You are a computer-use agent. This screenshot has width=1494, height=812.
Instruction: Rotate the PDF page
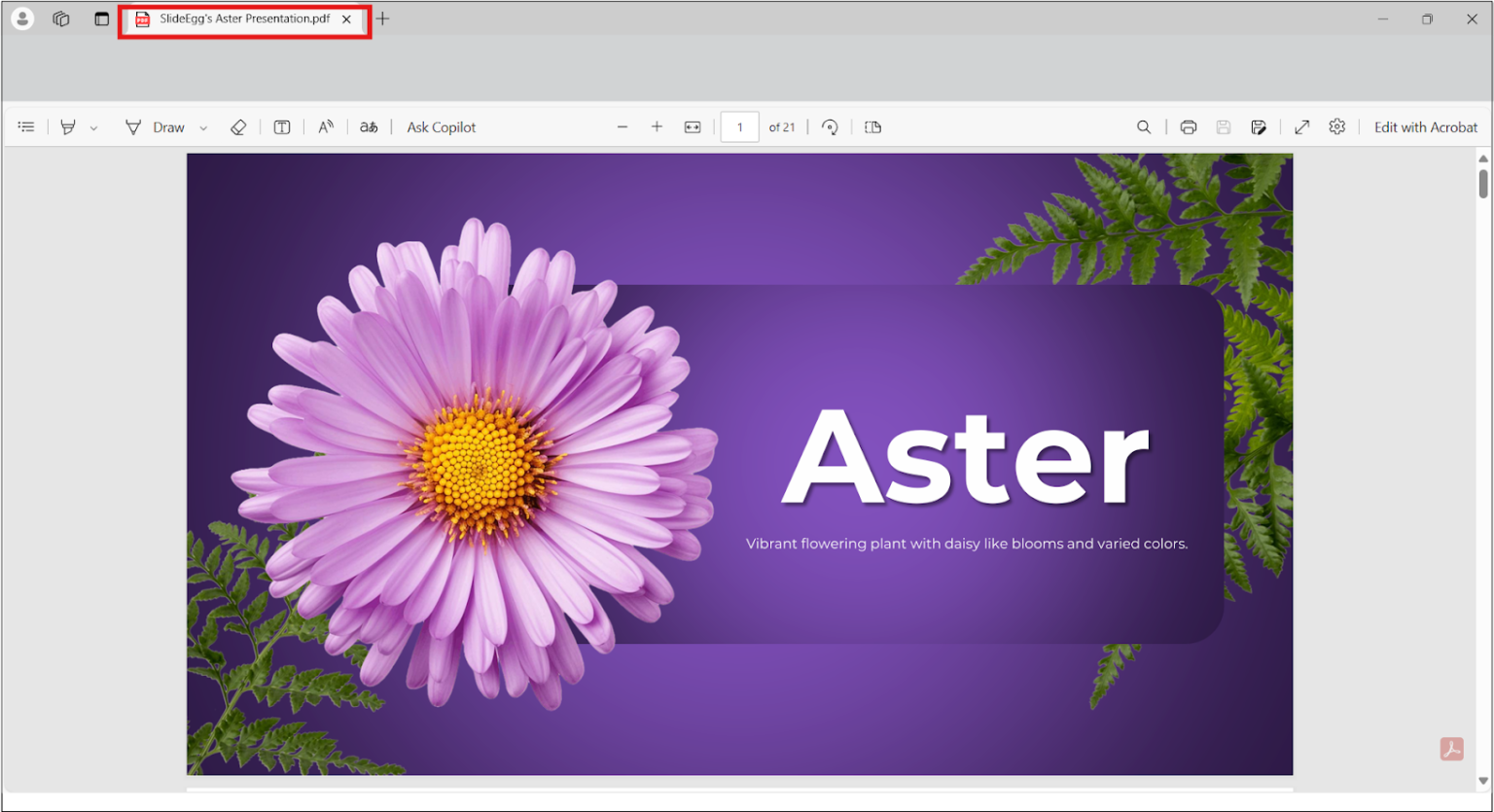click(830, 127)
